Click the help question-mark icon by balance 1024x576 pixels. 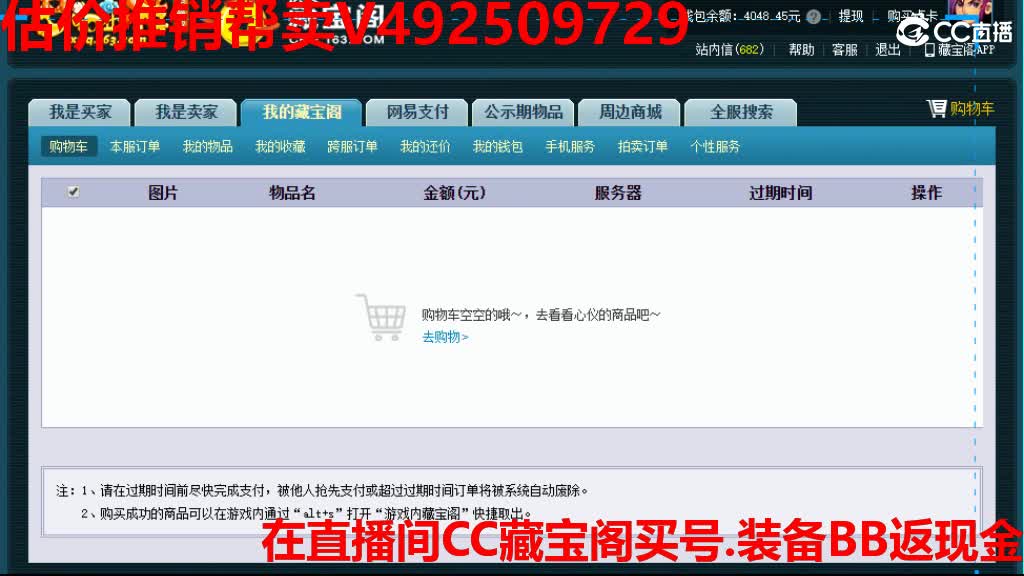point(814,17)
